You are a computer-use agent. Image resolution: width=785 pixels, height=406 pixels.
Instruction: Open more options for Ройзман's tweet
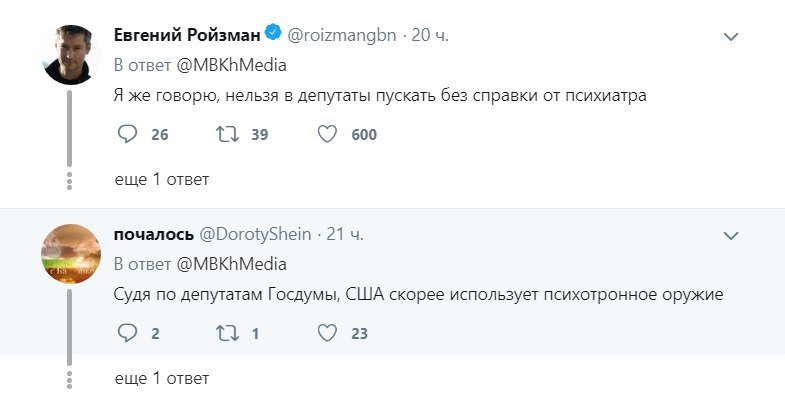click(x=731, y=37)
